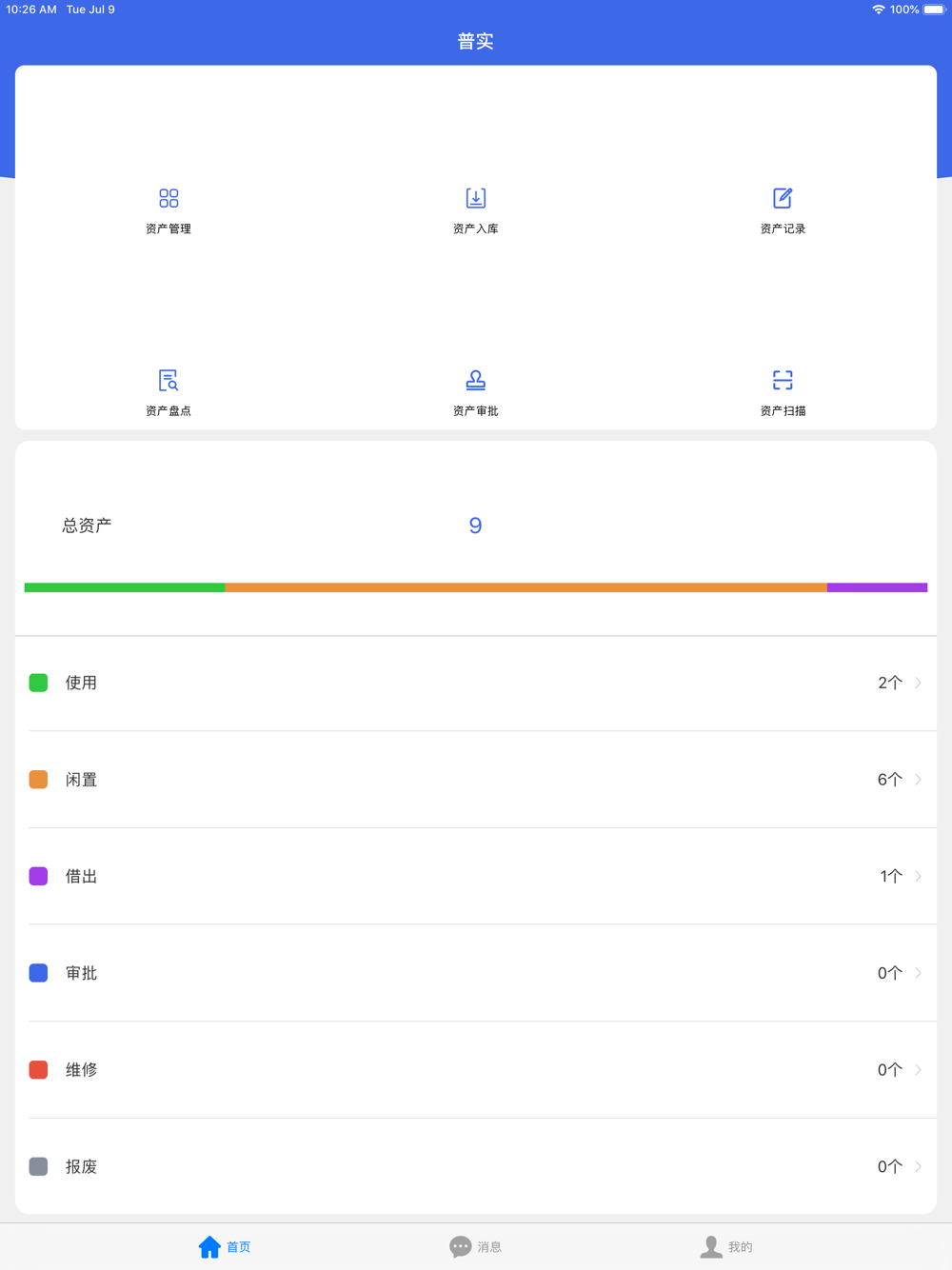Launch the 资产扫描 scan icon
Viewport: 952px width, 1270px height.
tap(783, 381)
